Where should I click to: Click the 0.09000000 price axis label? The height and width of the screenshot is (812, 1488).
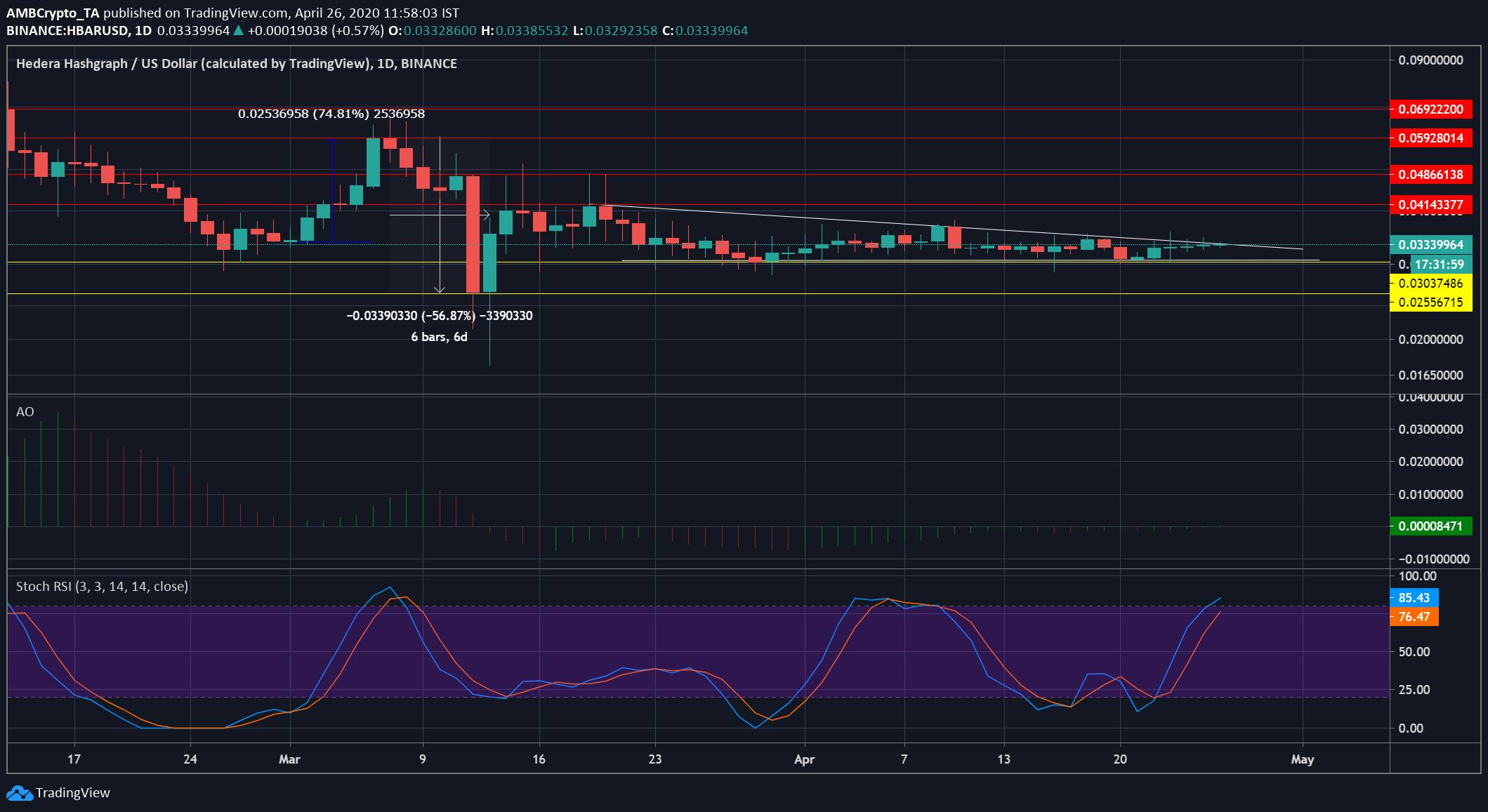tap(1431, 60)
